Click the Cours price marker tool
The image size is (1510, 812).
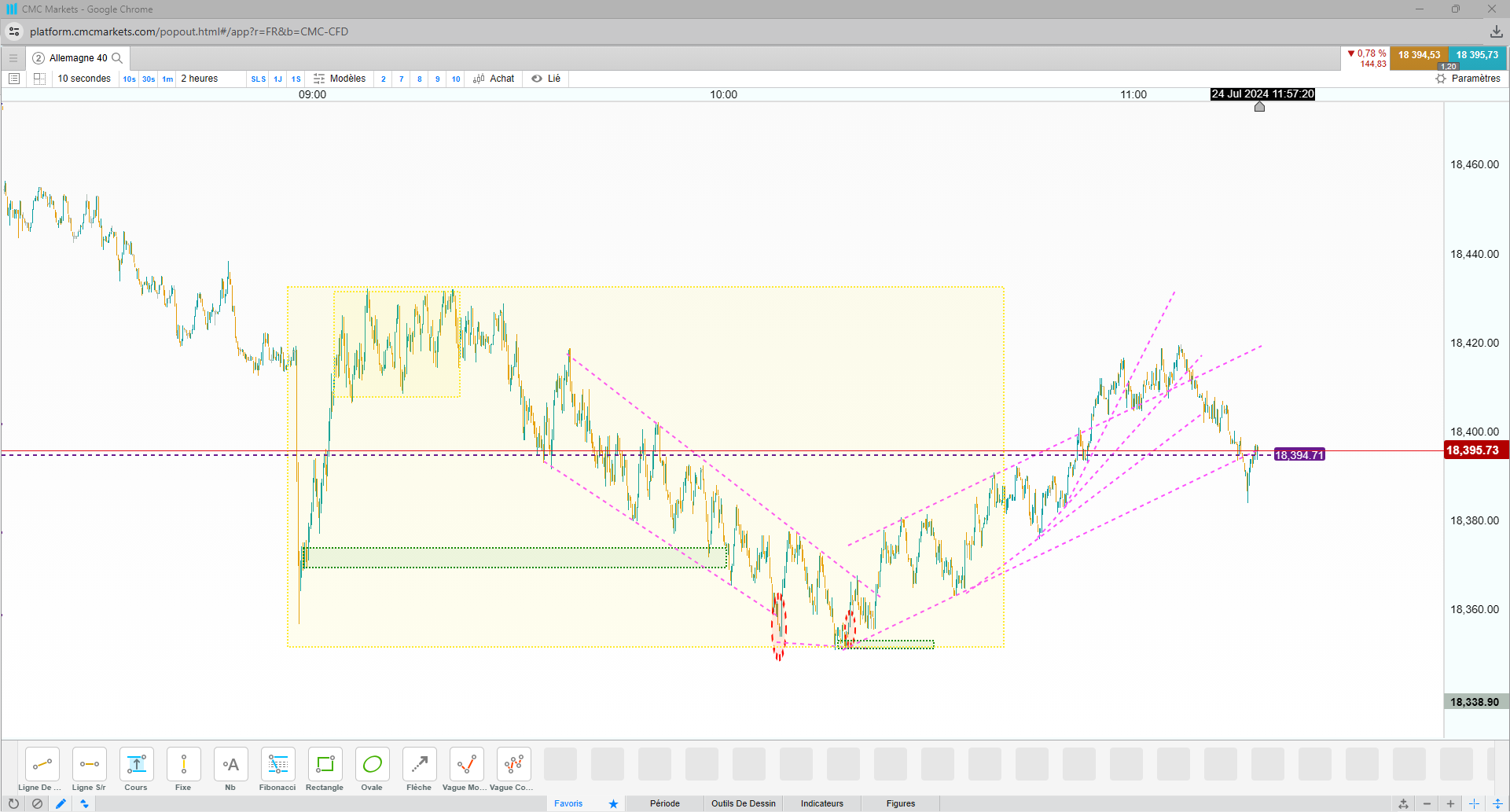tap(136, 770)
